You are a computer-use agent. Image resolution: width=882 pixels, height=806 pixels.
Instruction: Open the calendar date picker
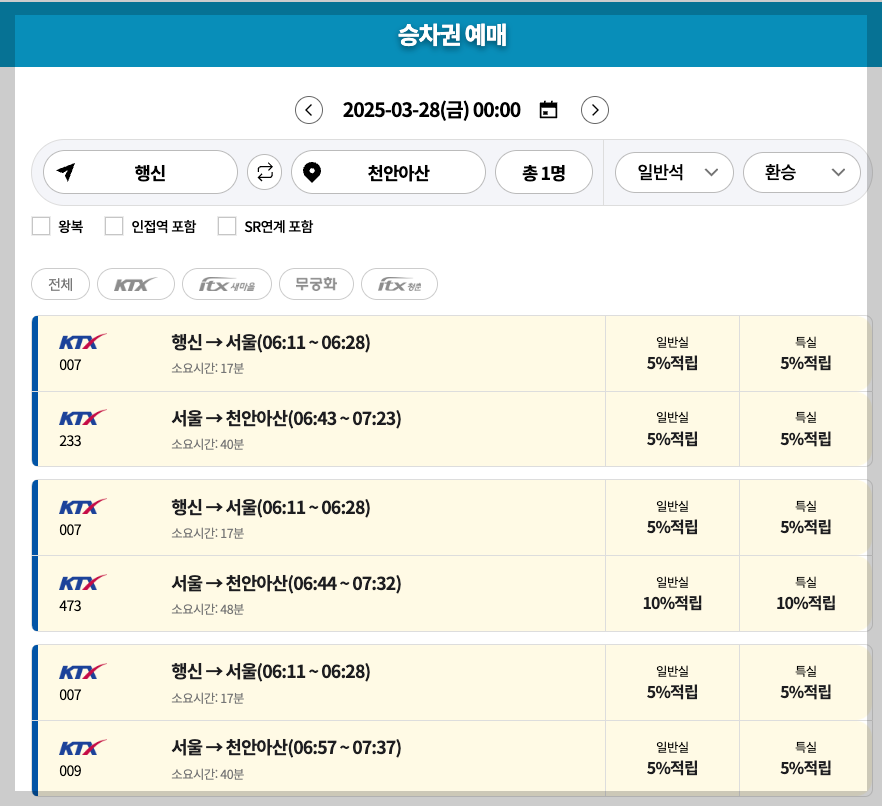(x=548, y=110)
